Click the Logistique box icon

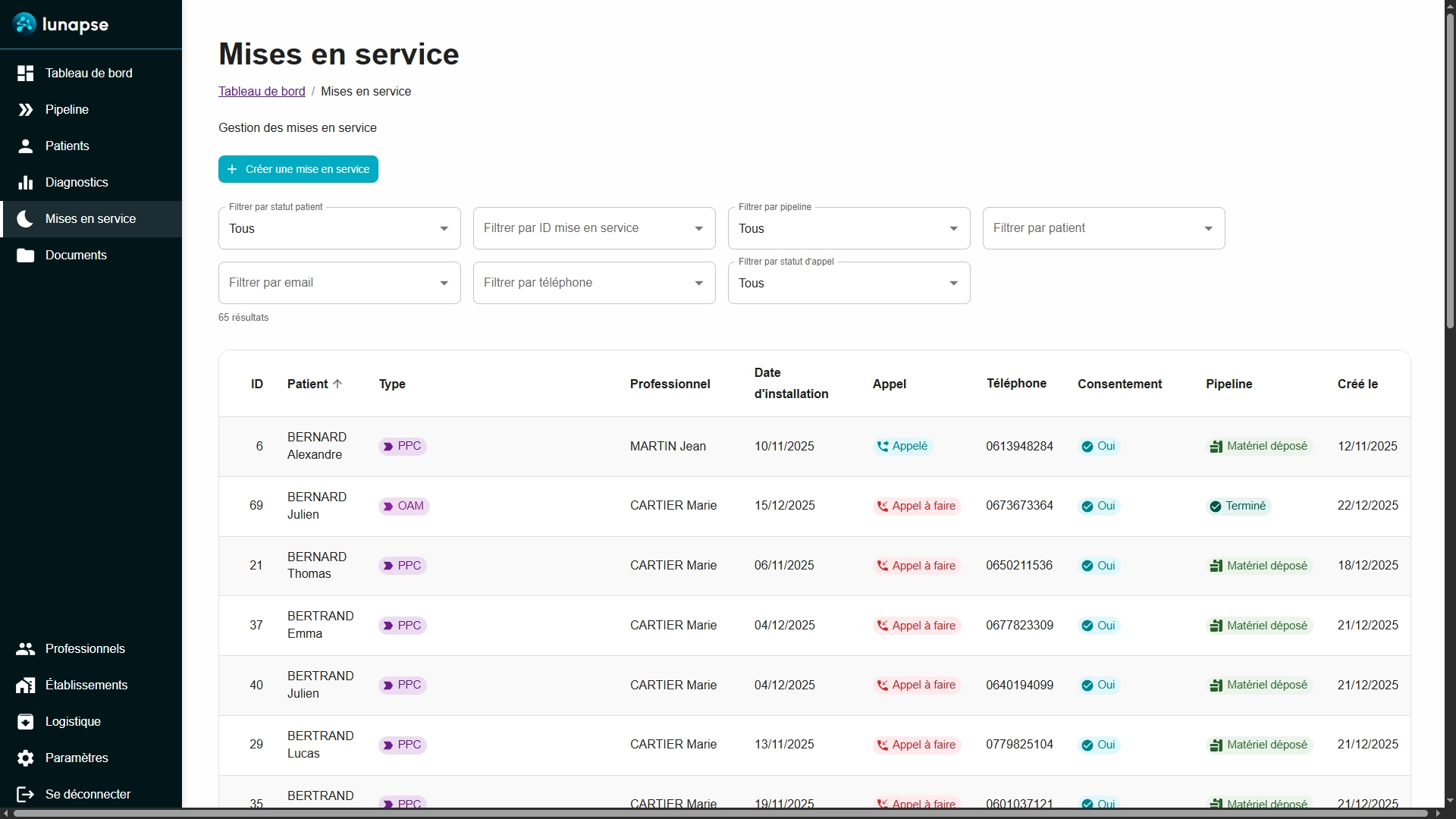point(25,722)
